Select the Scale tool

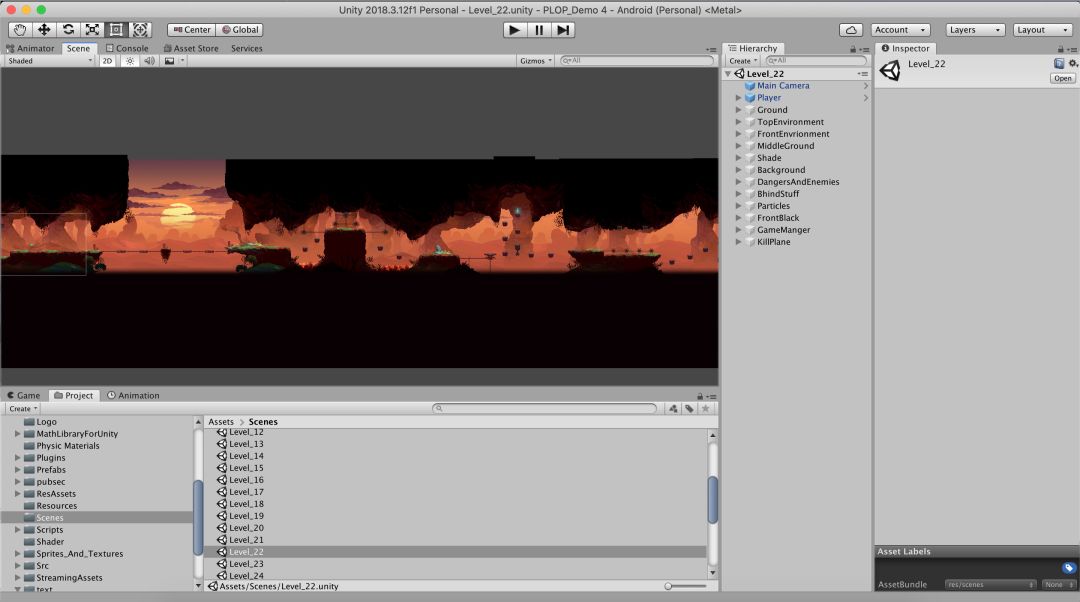click(92, 30)
